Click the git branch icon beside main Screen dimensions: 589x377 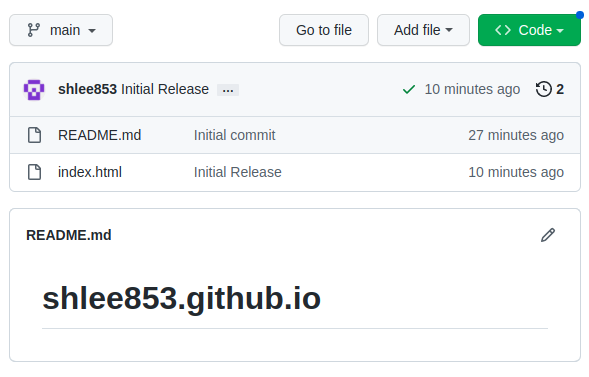(34, 30)
